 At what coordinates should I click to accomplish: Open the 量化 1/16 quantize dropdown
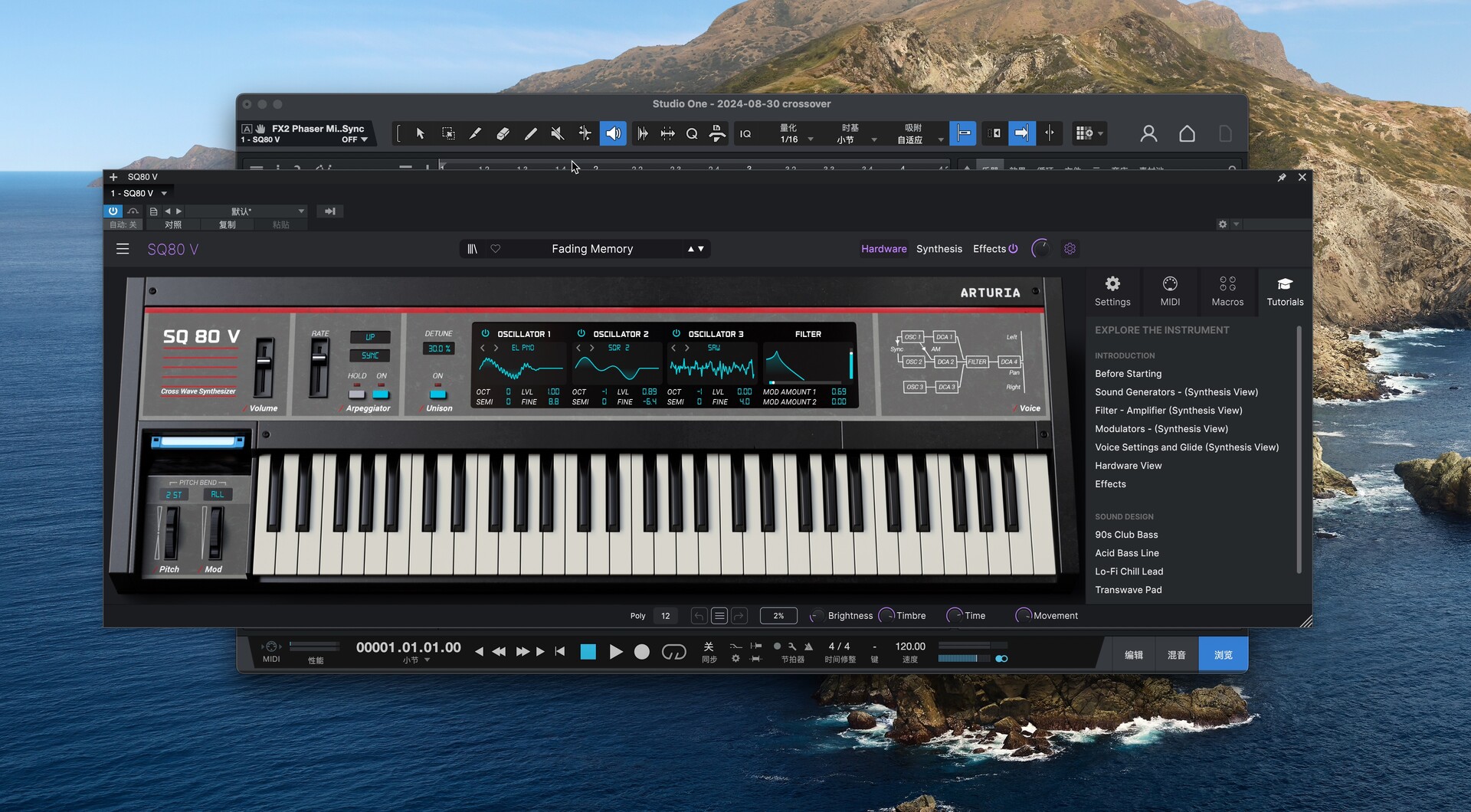795,134
